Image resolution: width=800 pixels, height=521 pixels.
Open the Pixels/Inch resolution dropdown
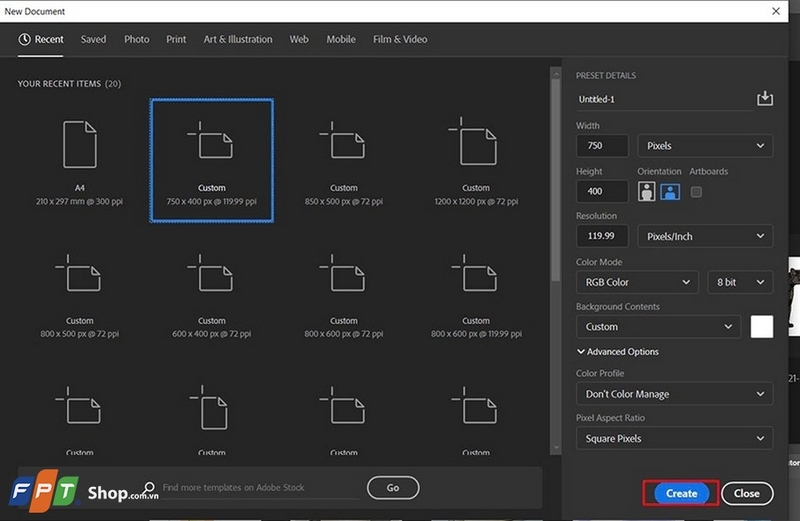[x=705, y=236]
